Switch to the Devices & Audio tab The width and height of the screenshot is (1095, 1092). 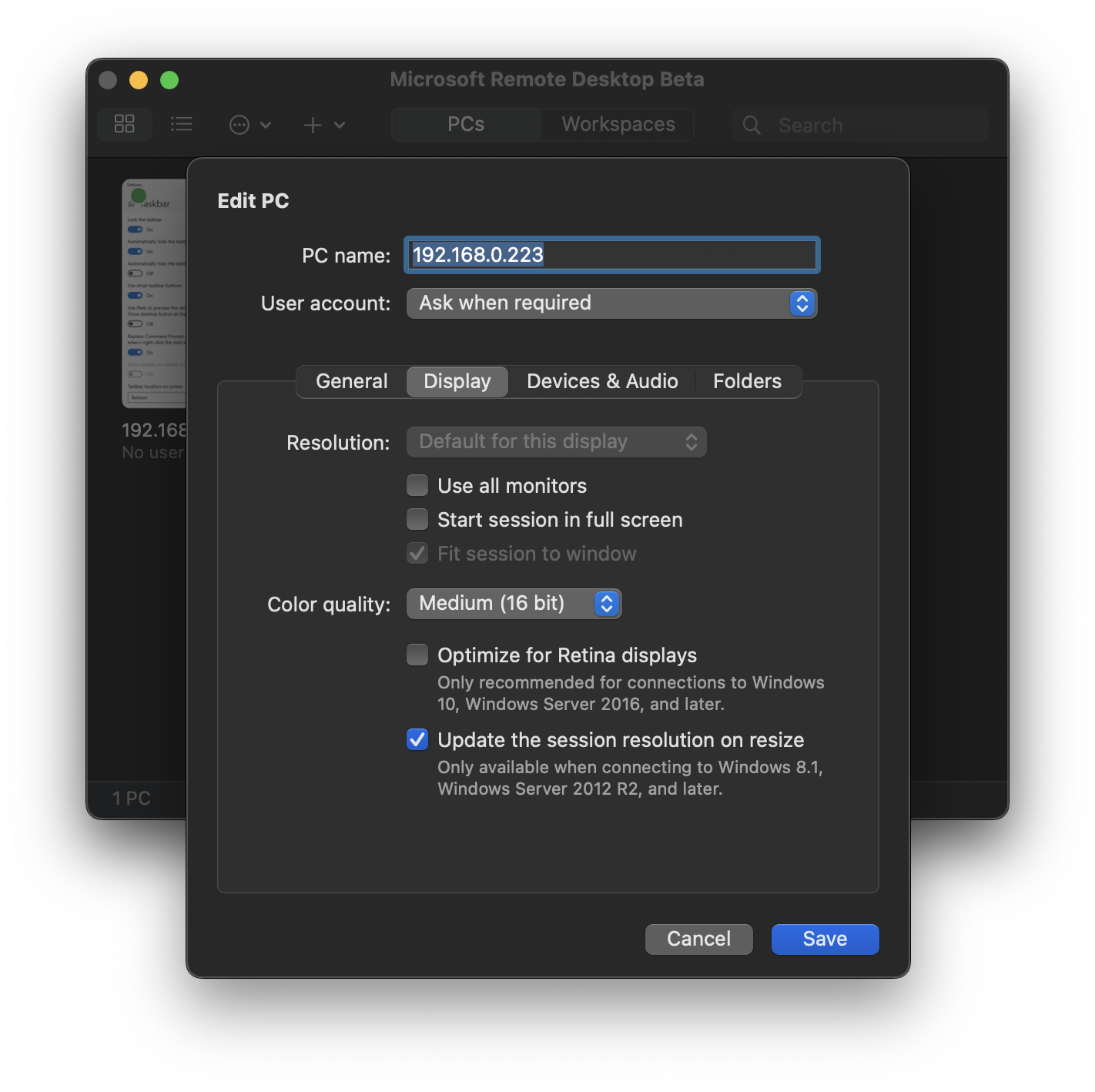click(602, 381)
